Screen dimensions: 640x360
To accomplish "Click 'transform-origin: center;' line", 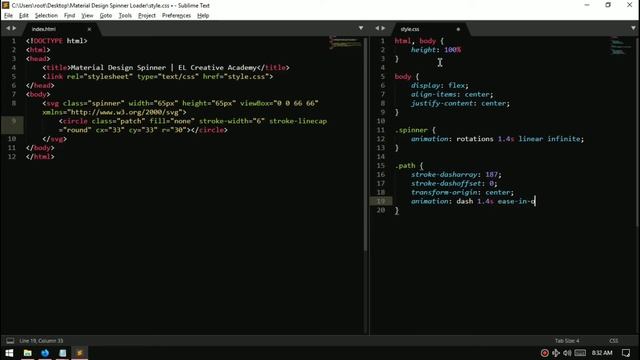I will [462, 193].
